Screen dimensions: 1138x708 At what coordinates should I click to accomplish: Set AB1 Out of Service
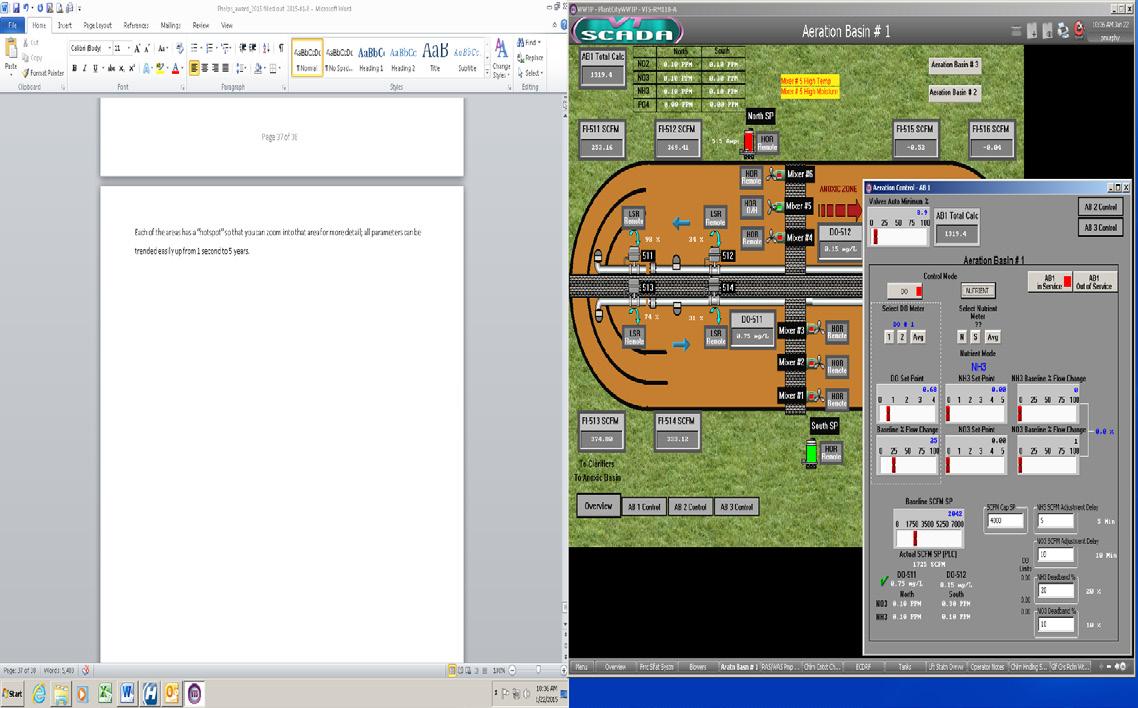[1094, 281]
